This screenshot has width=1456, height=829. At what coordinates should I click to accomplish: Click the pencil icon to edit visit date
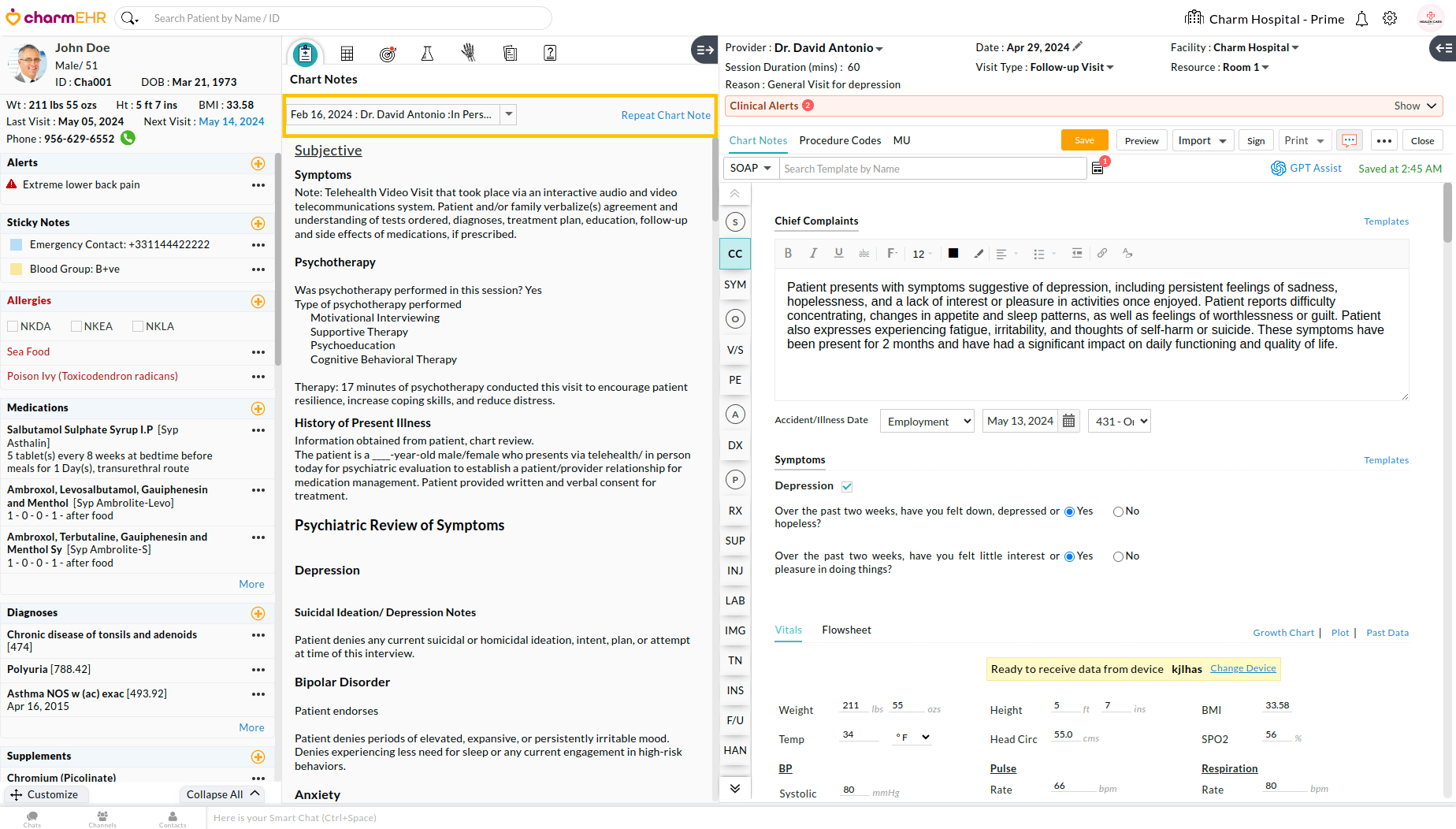pos(1078,47)
